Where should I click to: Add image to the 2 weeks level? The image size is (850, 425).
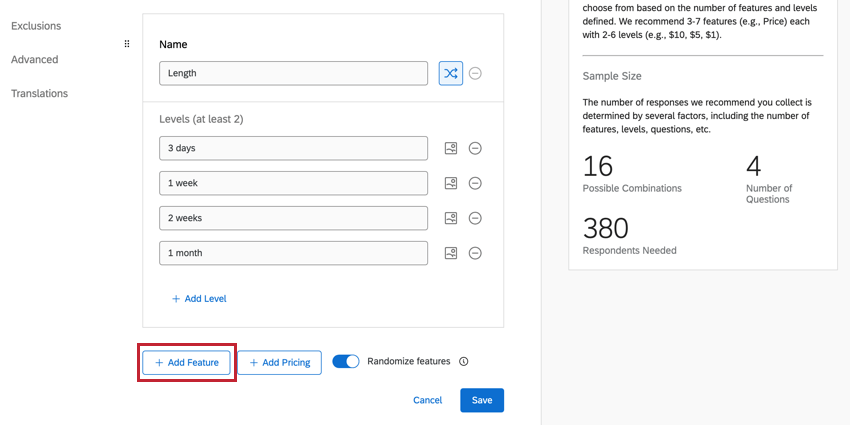451,218
